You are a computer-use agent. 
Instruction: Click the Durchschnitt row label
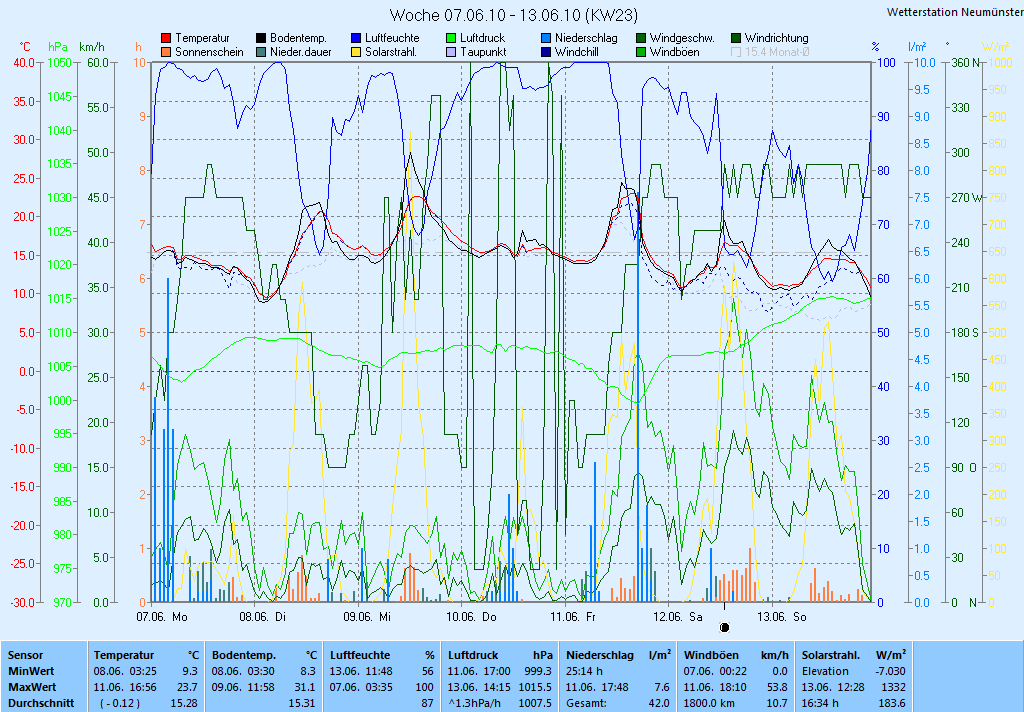click(x=38, y=703)
